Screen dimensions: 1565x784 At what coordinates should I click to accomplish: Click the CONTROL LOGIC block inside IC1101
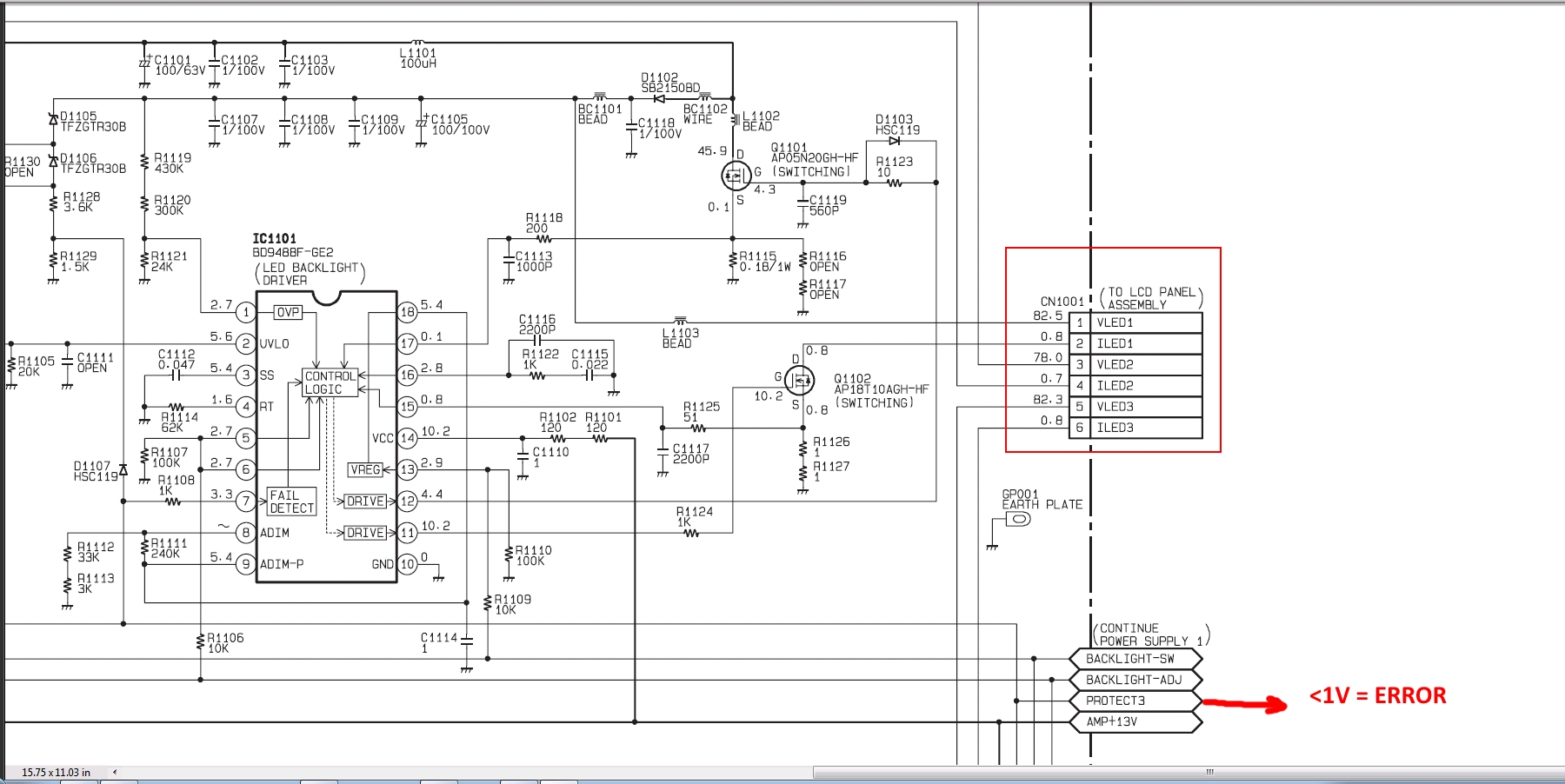click(x=330, y=383)
